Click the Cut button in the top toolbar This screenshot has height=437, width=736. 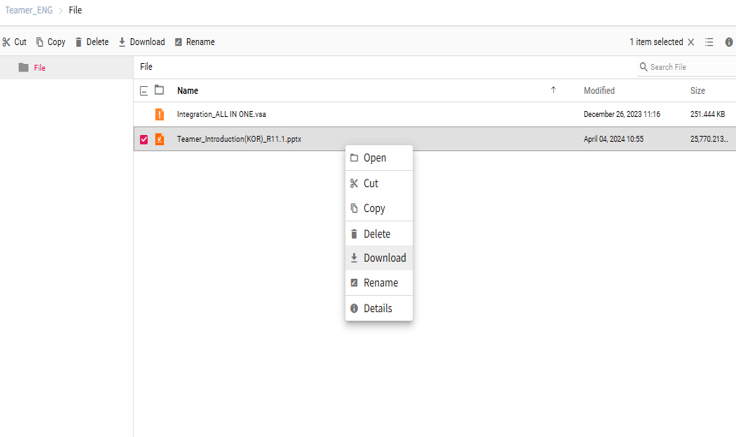click(14, 42)
